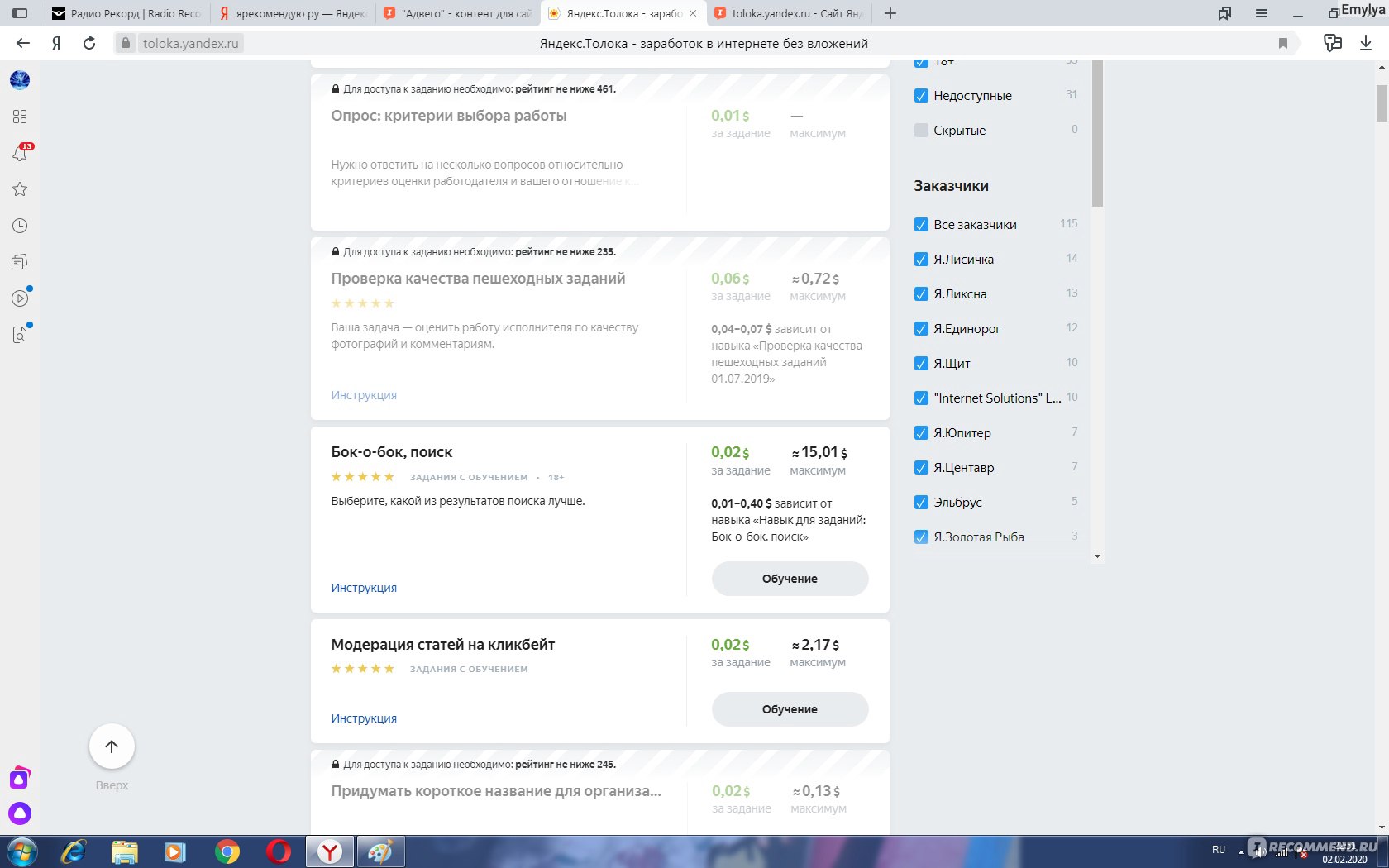Screen dimensions: 1389x868
Task: Open Инструкция for Модерация статей на кликбейт
Action: point(364,718)
